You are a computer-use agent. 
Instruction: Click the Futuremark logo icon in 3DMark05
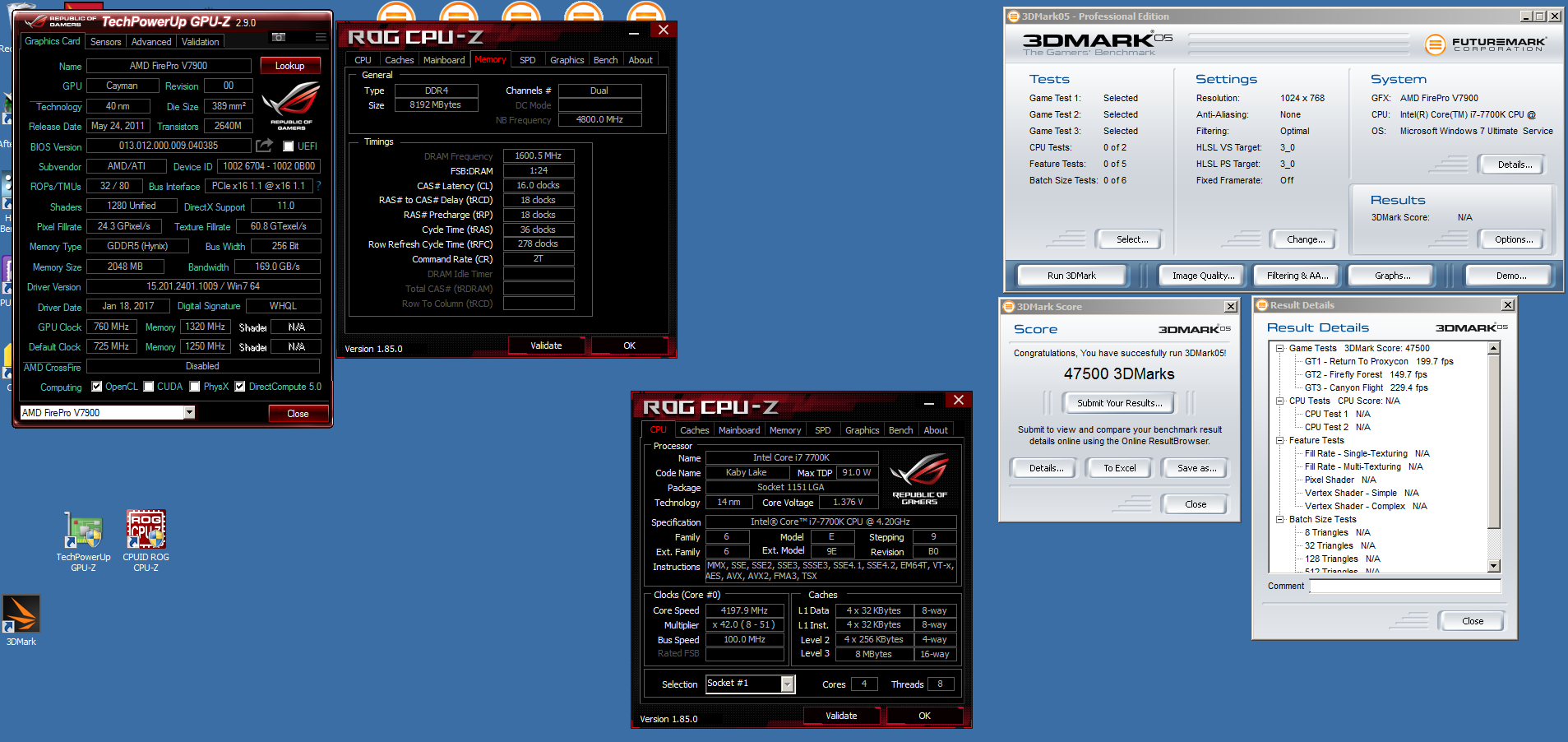(x=1435, y=44)
